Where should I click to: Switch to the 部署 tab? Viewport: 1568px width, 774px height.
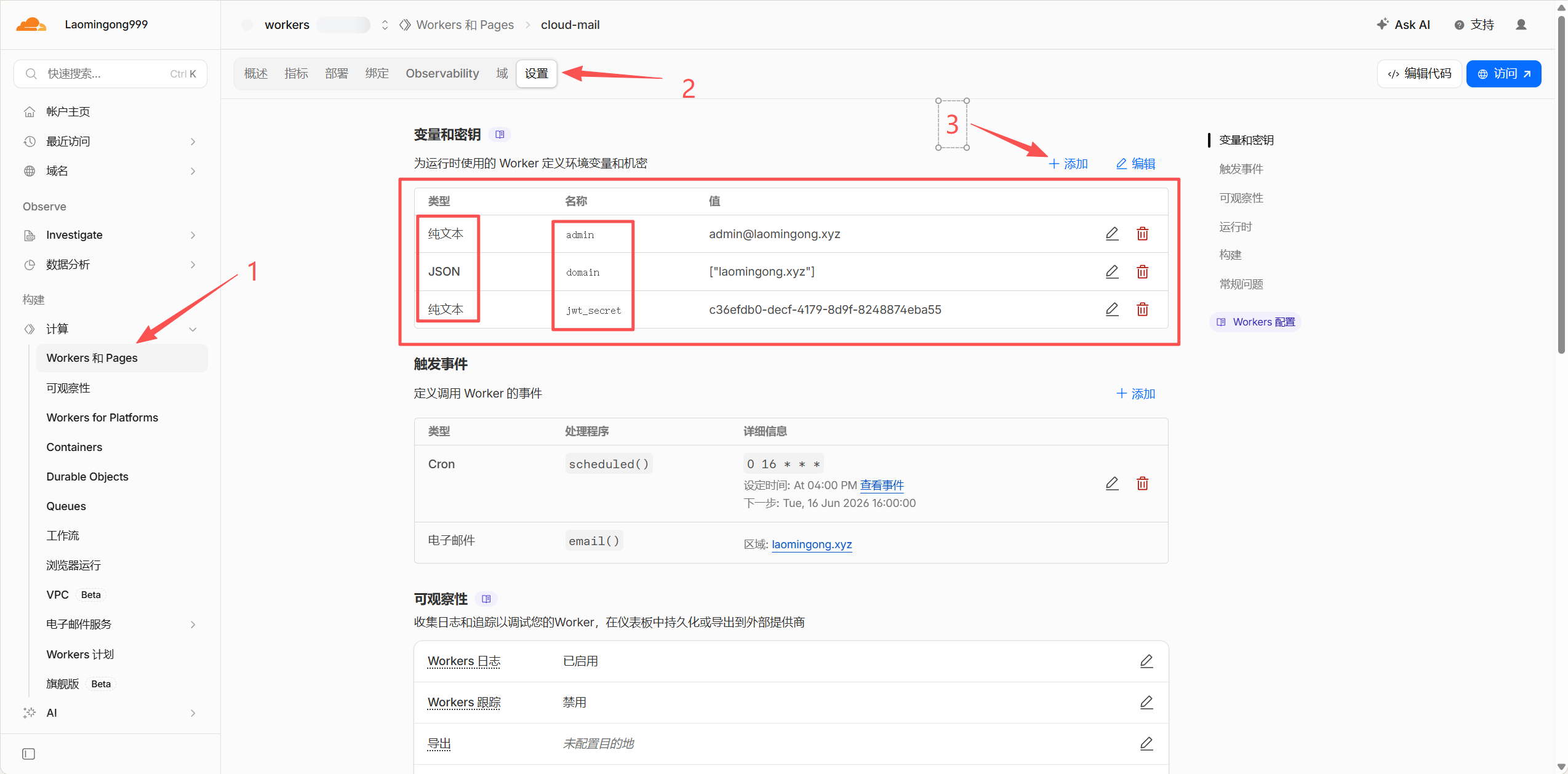[337, 74]
